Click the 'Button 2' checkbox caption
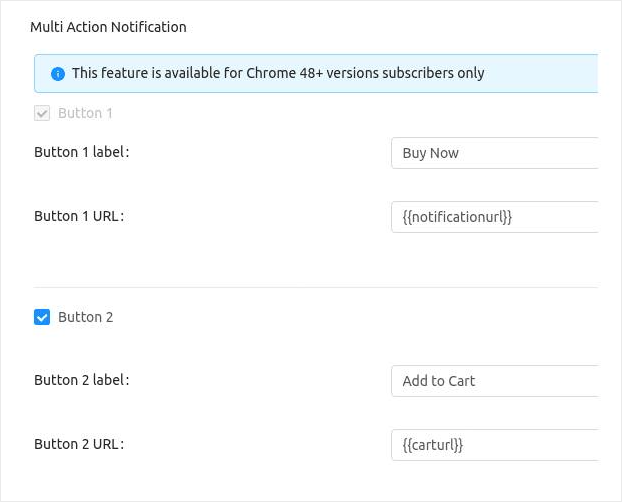This screenshot has height=502, width=622. (86, 317)
